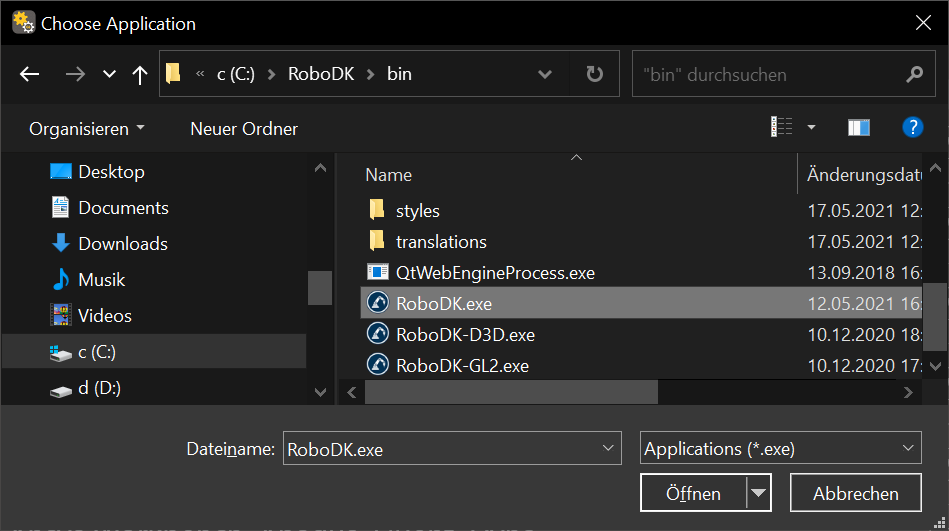This screenshot has height=531, width=949.
Task: Click the Abbrechen button
Action: pyautogui.click(x=856, y=493)
